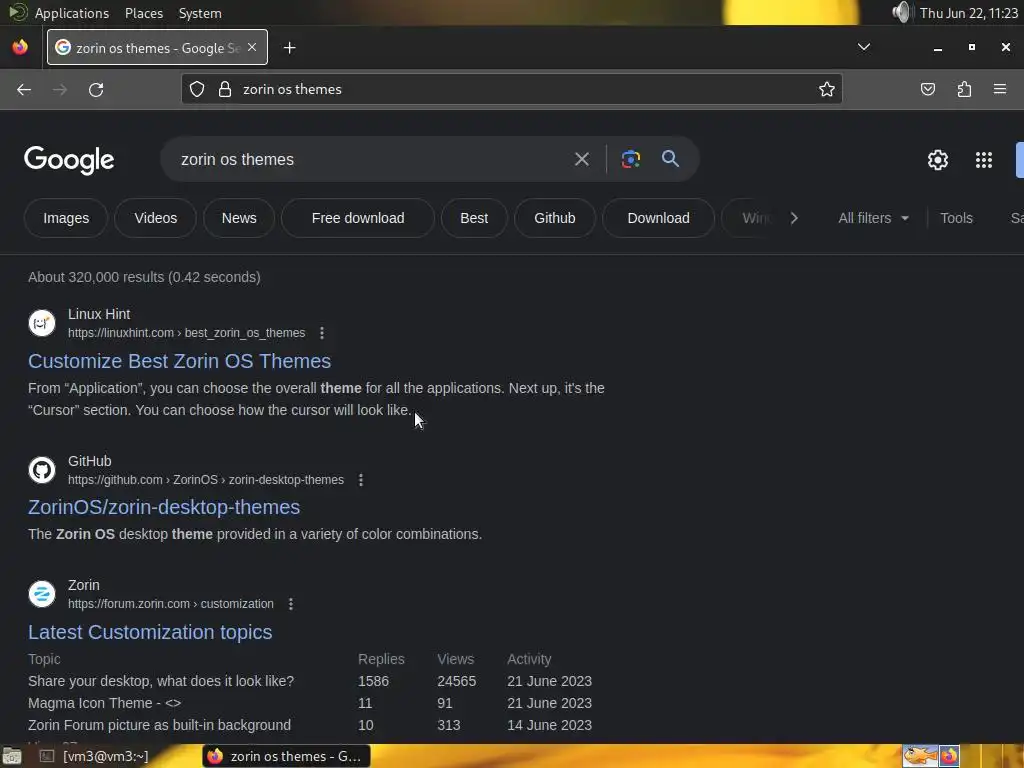
Task: Click 'About 320,000 results' text
Action: [x=97, y=277]
